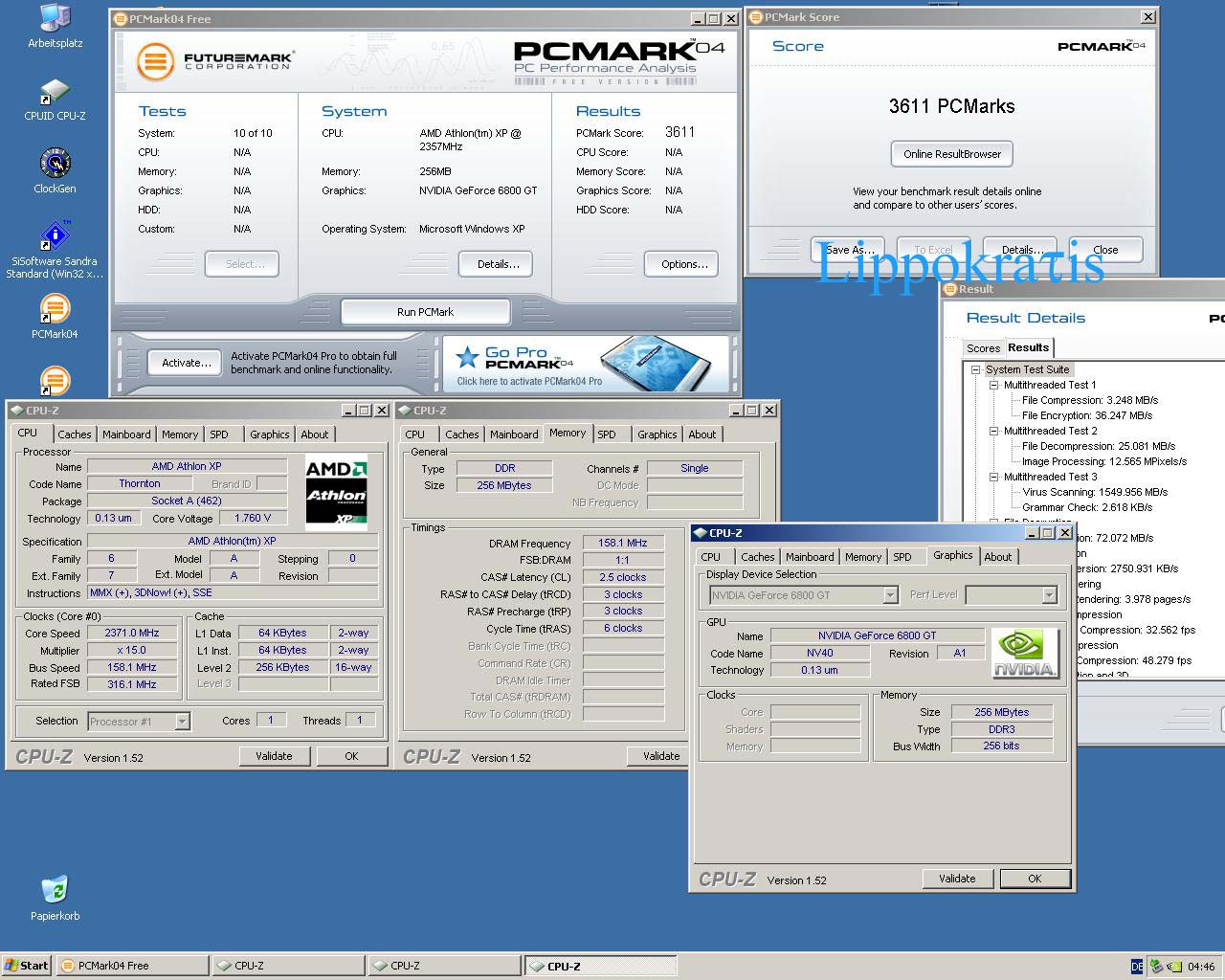
Task: Open the Start menu
Action: click(27, 966)
